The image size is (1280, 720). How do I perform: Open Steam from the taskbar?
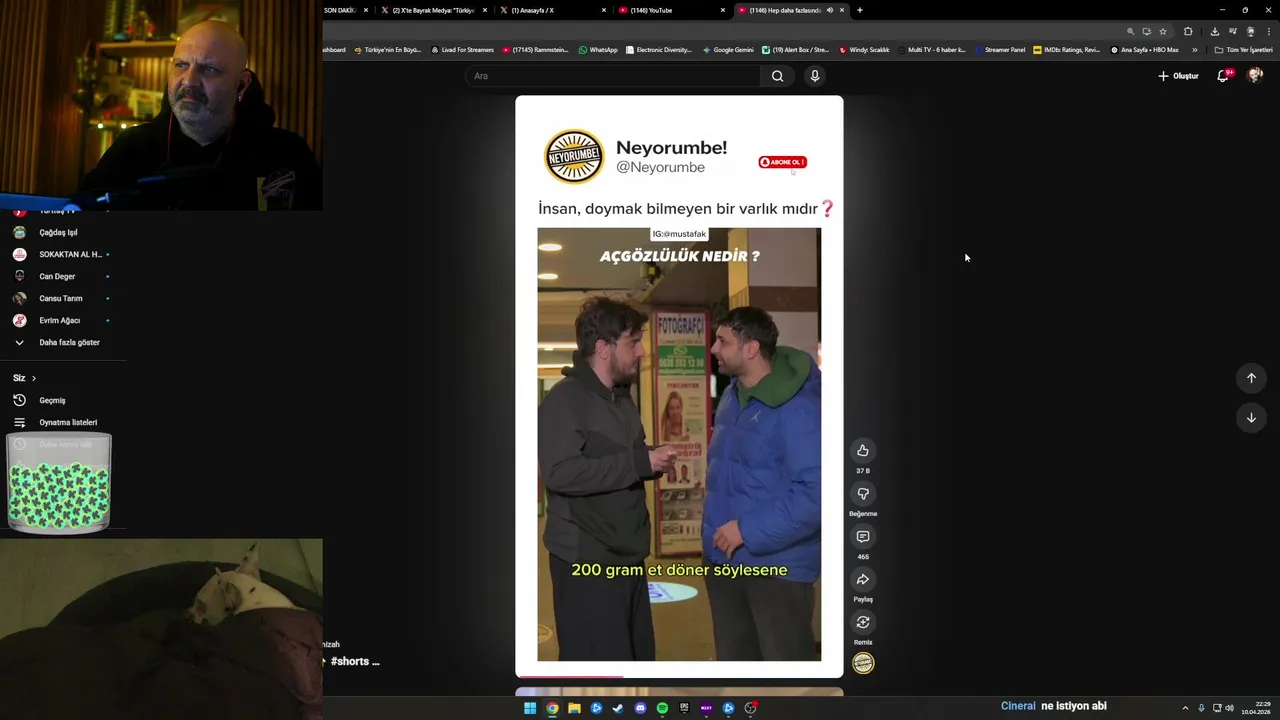point(618,708)
